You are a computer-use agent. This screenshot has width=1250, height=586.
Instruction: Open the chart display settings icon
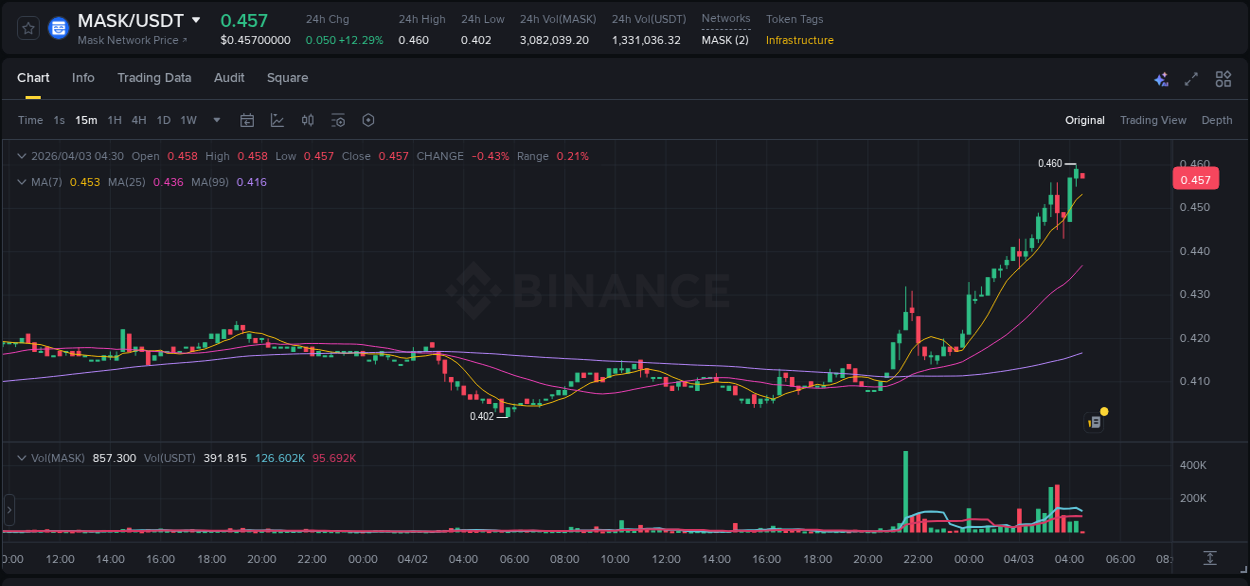click(338, 120)
